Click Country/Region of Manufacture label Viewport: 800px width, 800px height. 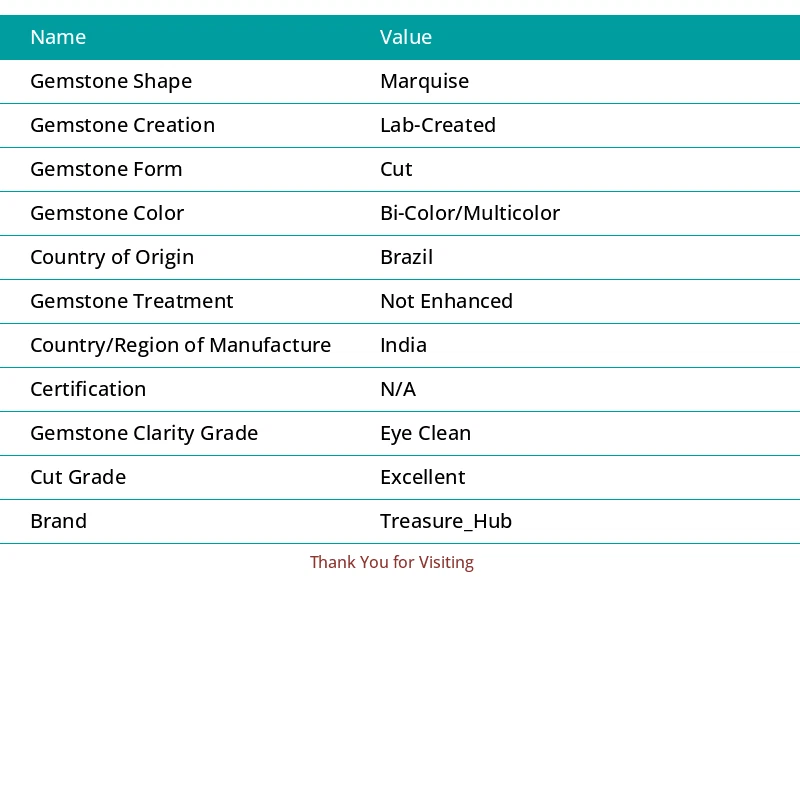[x=180, y=345]
